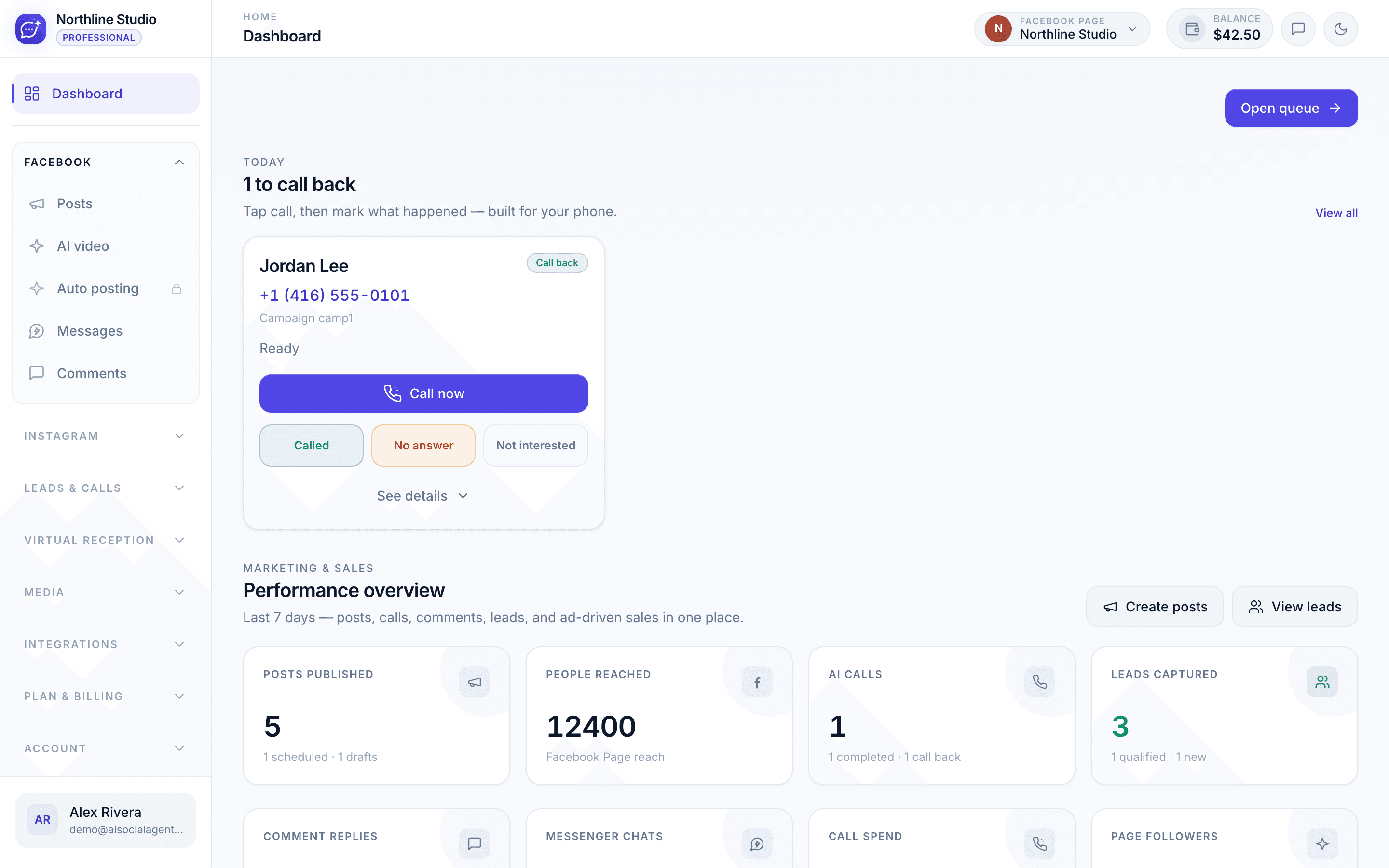Click the View all link

tap(1336, 213)
